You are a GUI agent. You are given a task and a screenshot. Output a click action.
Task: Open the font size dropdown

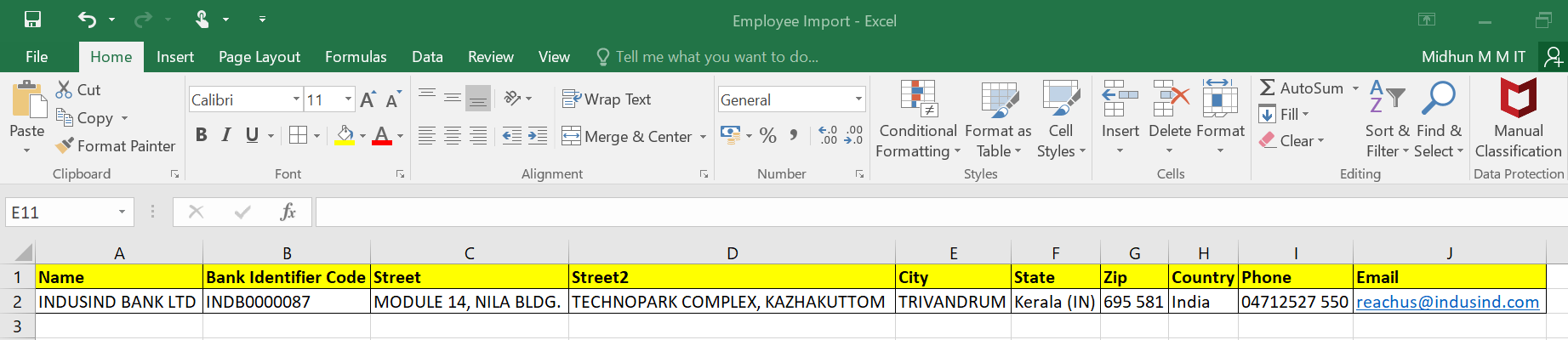(348, 99)
